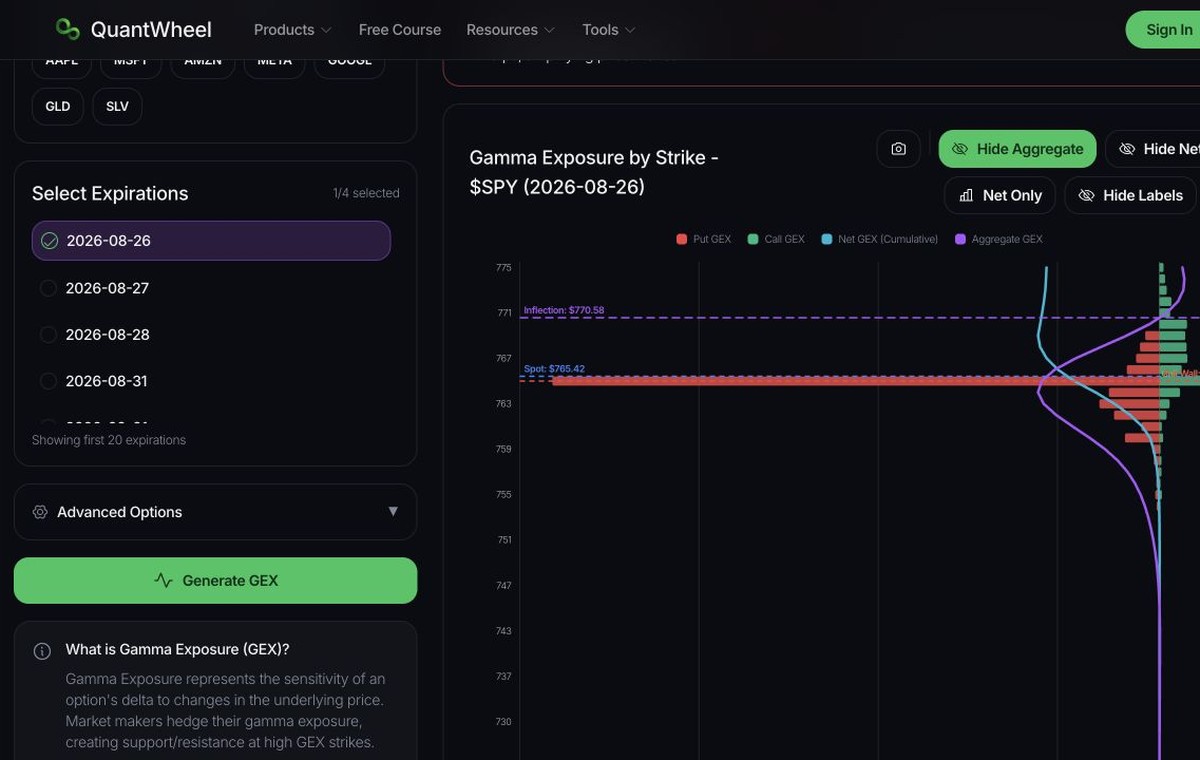Click the camera screenshot icon button
1200x760 pixels.
click(x=898, y=149)
